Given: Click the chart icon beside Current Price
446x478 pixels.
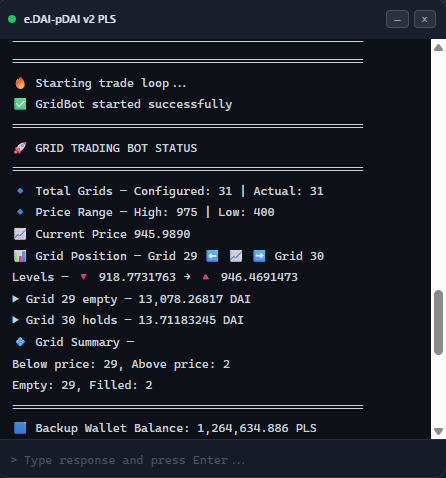Looking at the screenshot, I should [x=20, y=234].
